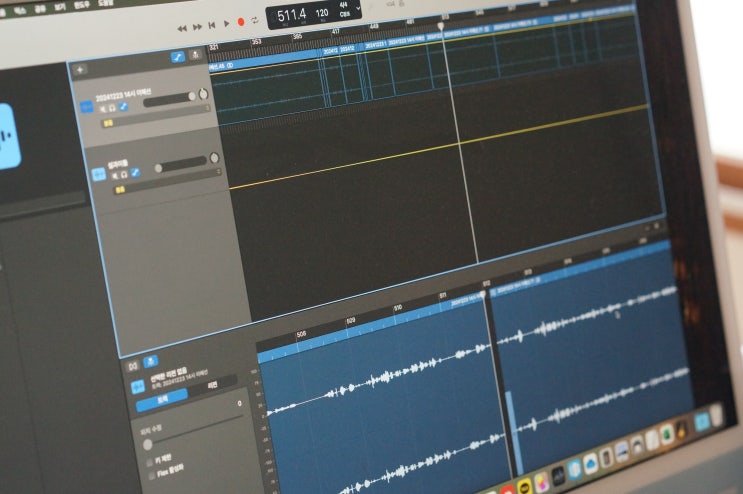Toggle the blue Show Automation header button
The height and width of the screenshot is (494, 743).
coord(178,57)
